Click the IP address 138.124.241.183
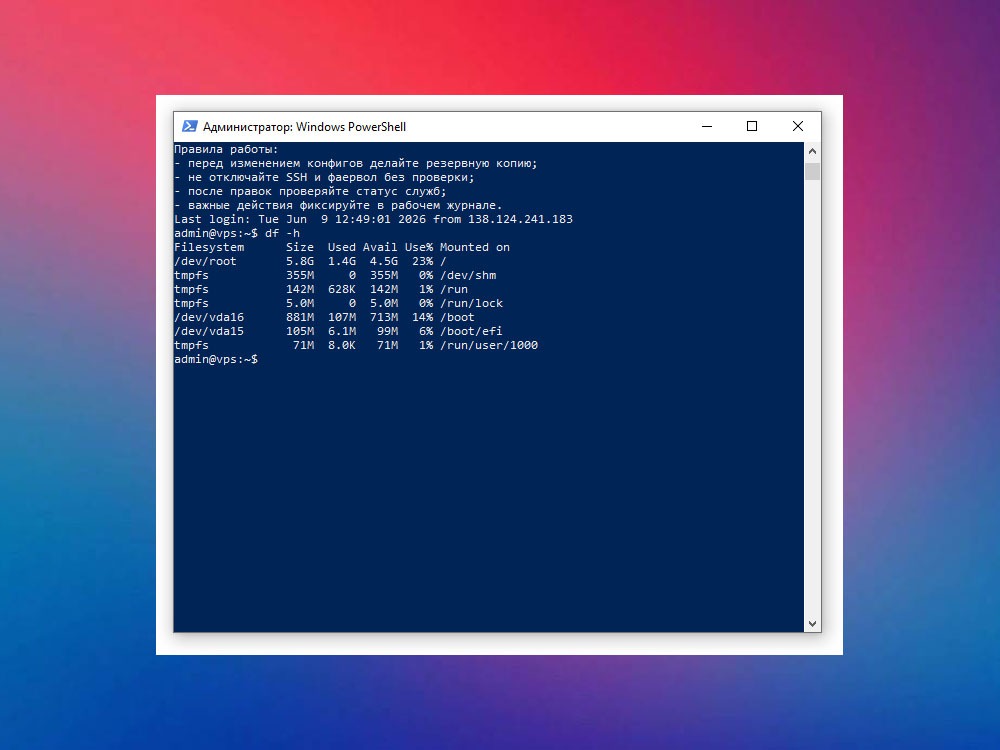This screenshot has height=750, width=1000. point(520,219)
